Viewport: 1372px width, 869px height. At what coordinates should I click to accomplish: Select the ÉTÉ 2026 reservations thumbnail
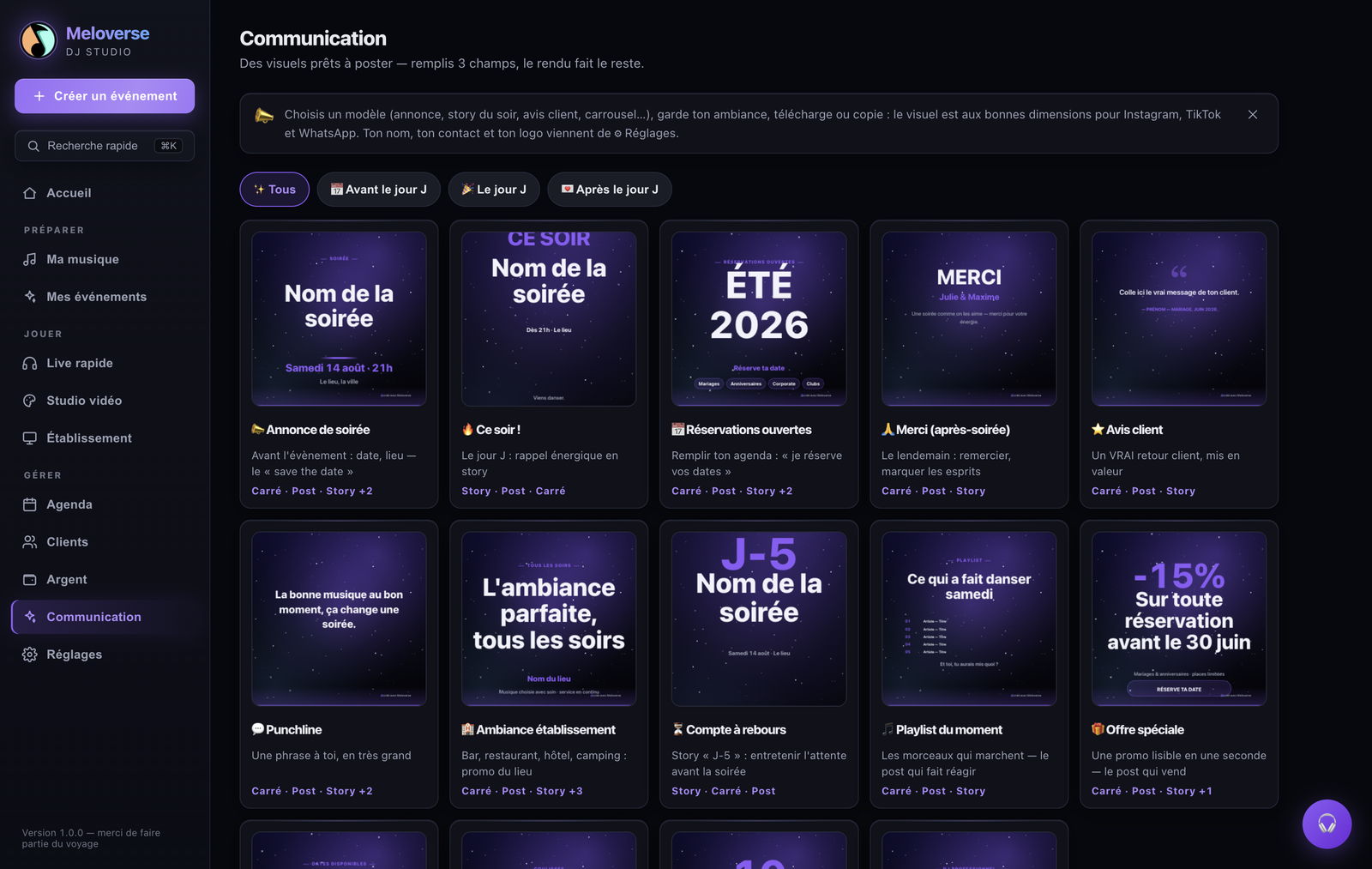pos(759,318)
